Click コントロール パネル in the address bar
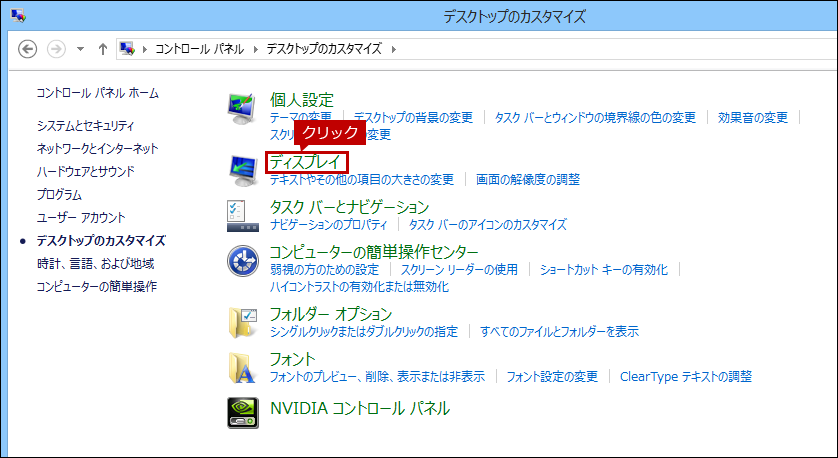The height and width of the screenshot is (458, 838). [199, 49]
